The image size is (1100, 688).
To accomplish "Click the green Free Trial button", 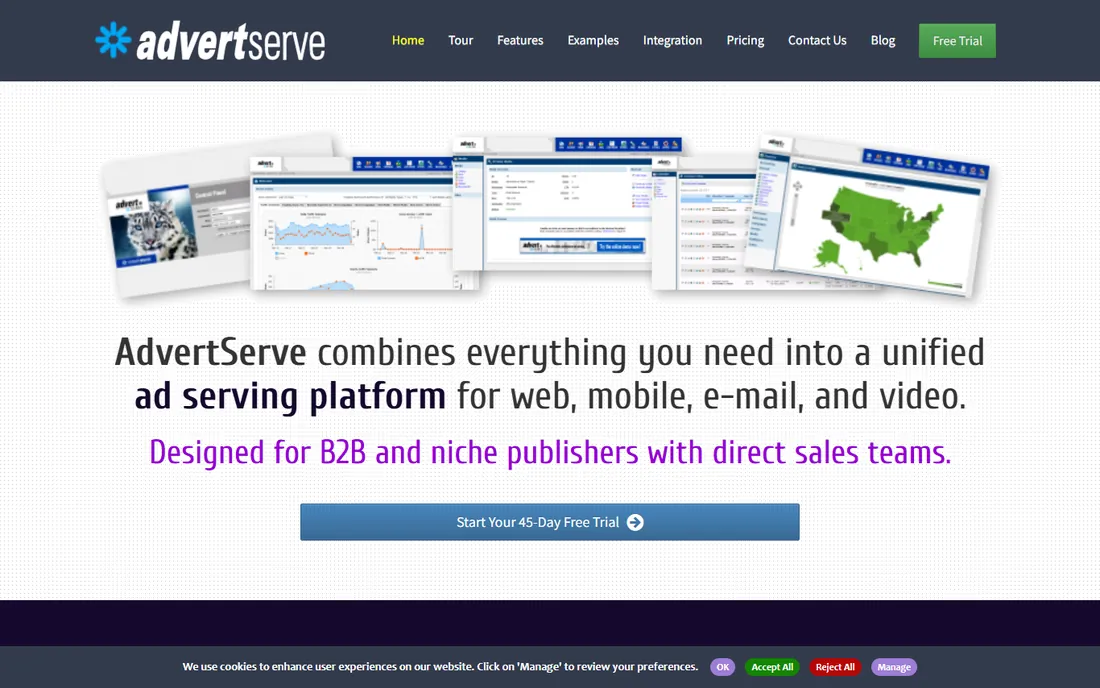I will pos(957,41).
